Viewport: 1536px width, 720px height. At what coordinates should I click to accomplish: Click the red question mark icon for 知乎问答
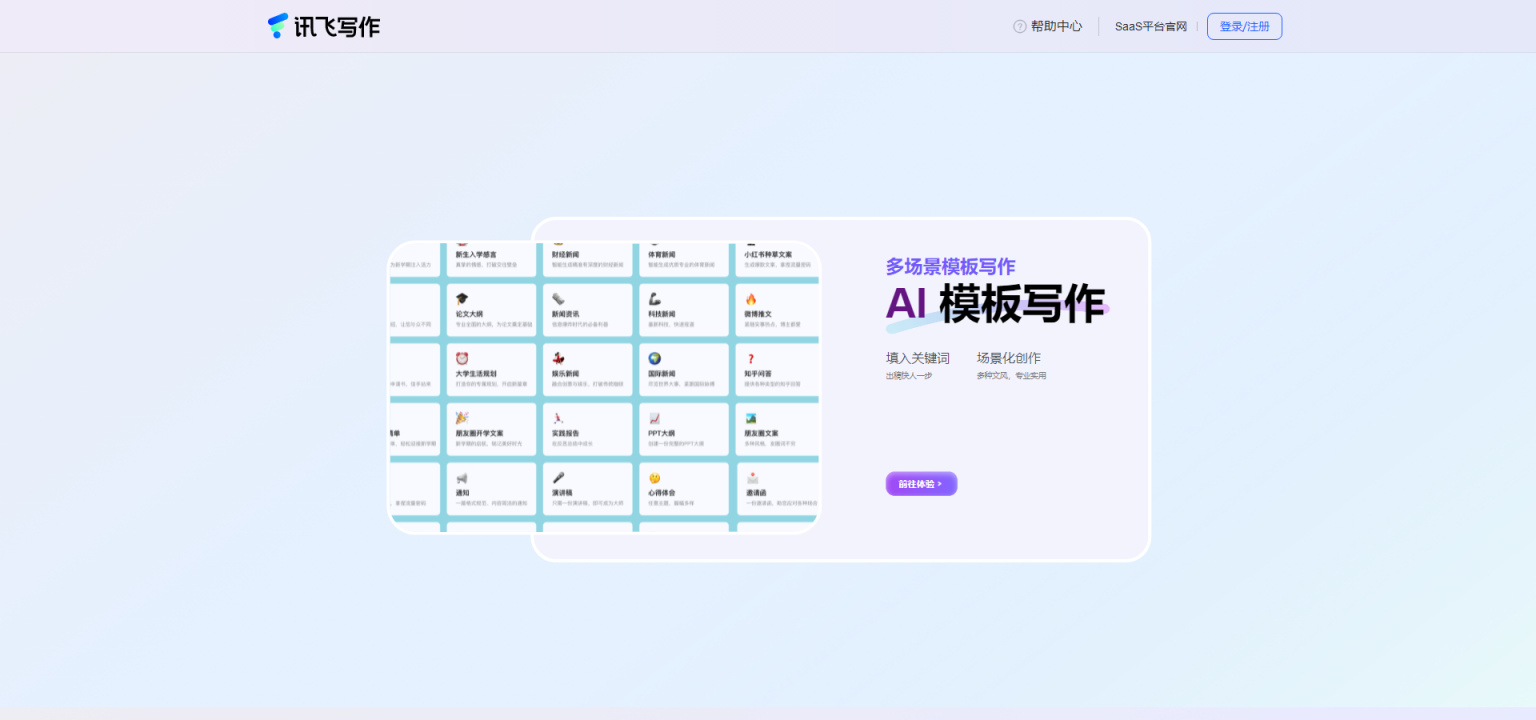(750, 359)
